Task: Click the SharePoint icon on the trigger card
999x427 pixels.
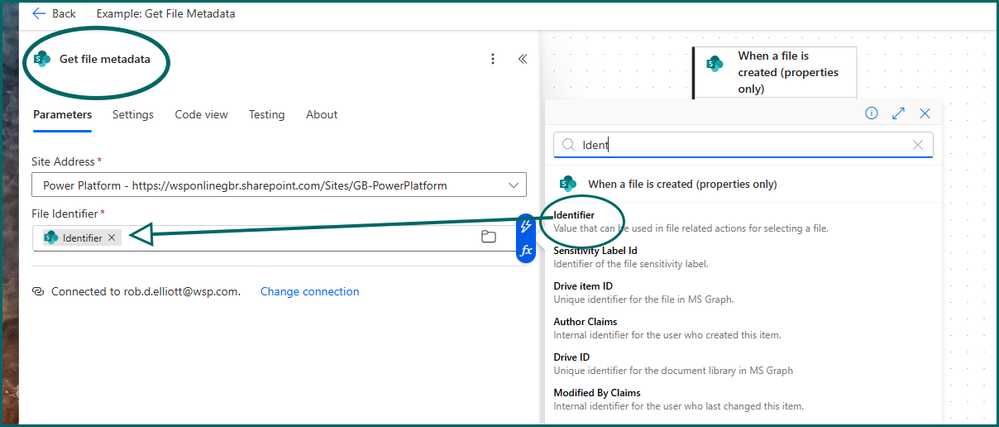Action: coord(715,64)
